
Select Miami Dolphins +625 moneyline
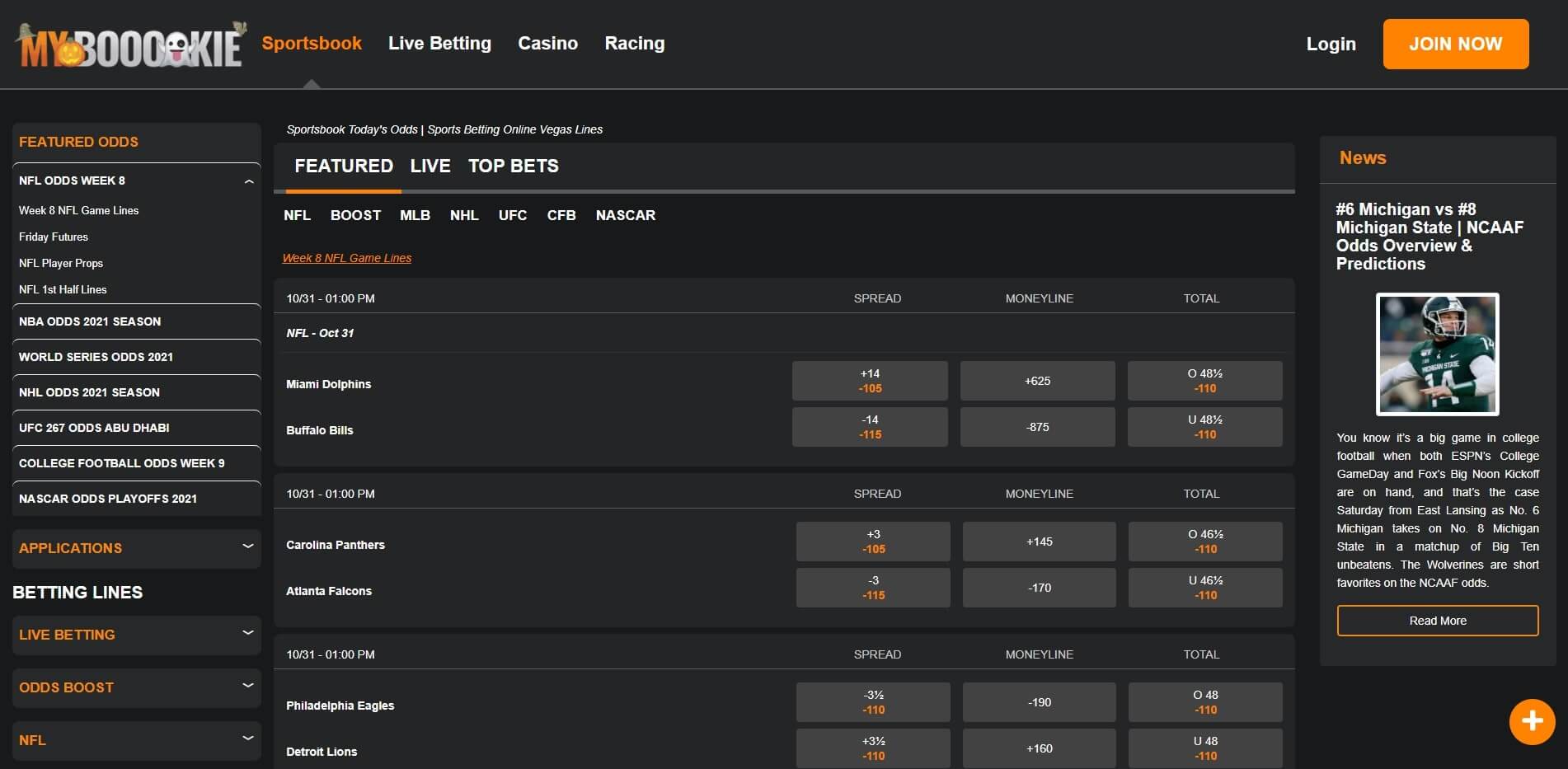click(1037, 380)
